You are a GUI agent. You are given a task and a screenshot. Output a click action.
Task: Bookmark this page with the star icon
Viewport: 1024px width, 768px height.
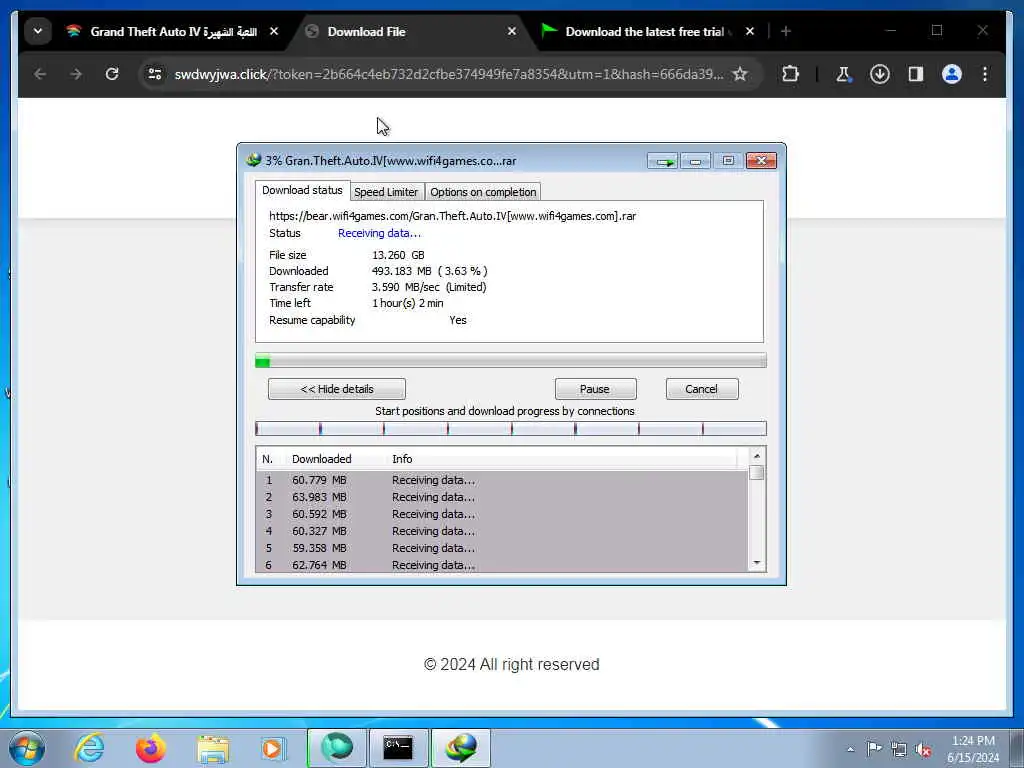pos(740,74)
